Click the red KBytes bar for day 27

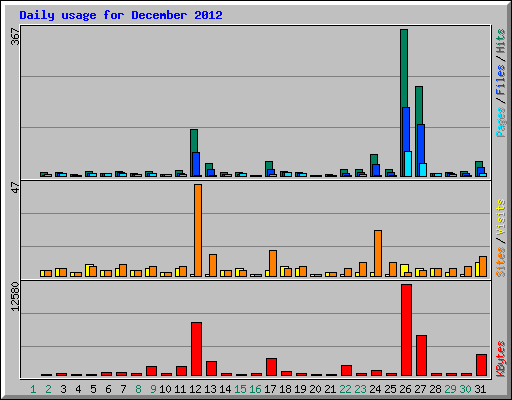[x=422, y=356]
